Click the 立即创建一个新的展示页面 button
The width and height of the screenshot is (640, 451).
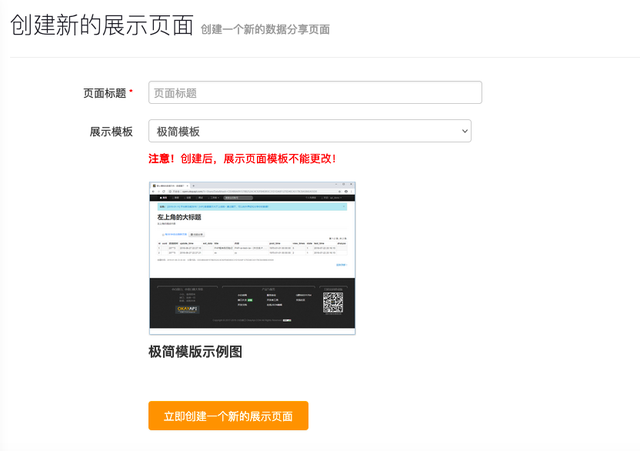[228, 415]
